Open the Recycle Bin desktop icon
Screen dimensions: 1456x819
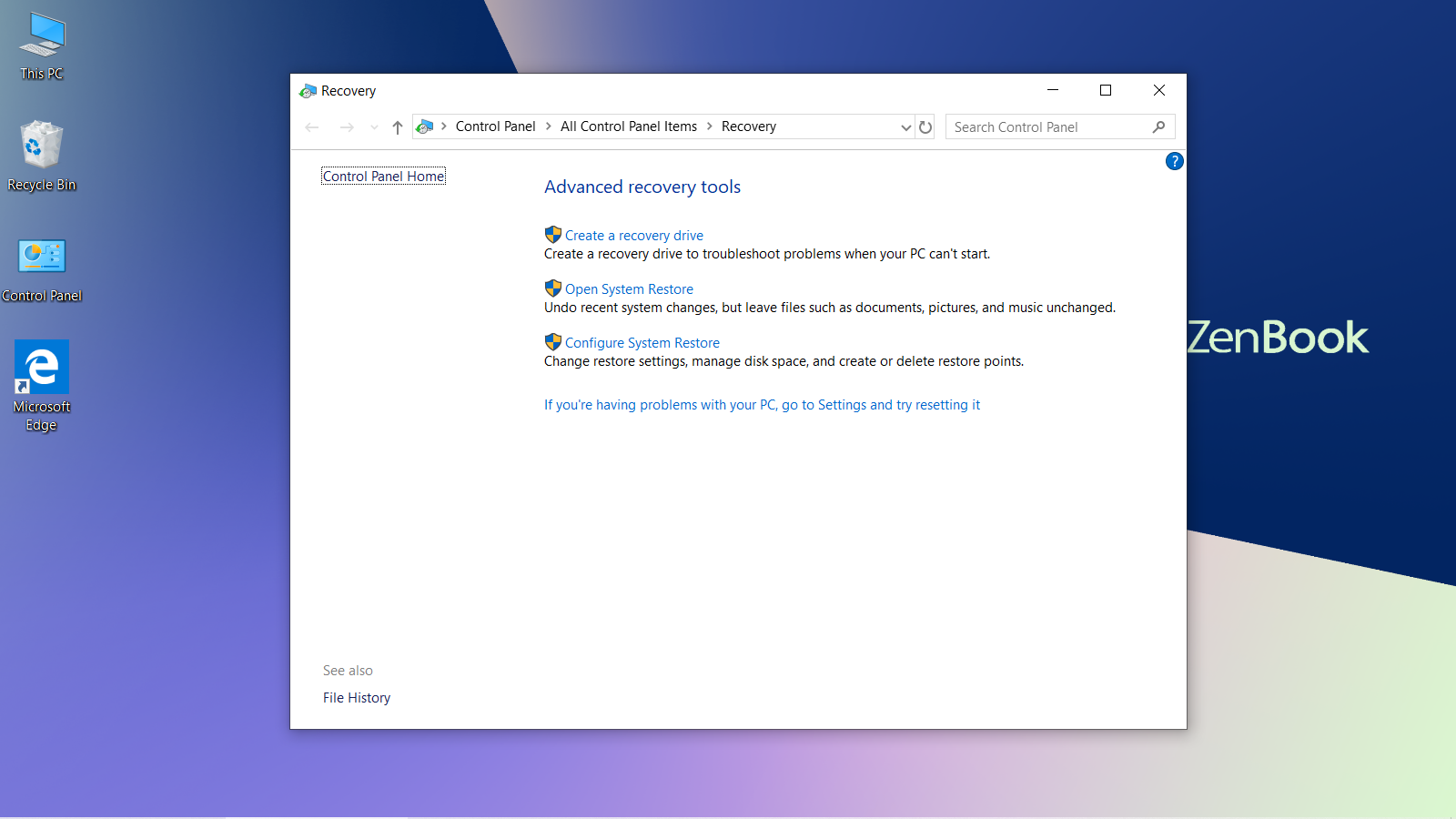42,157
